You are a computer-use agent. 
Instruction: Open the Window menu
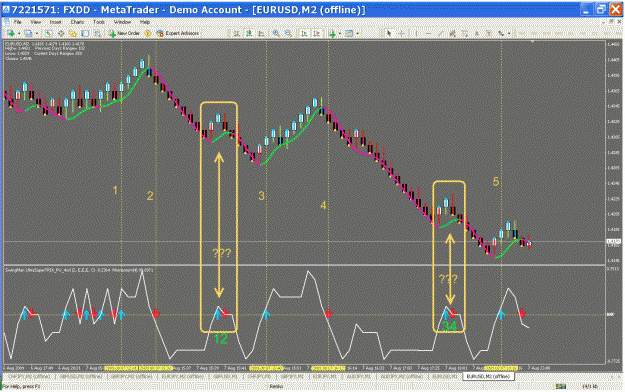[x=122, y=22]
